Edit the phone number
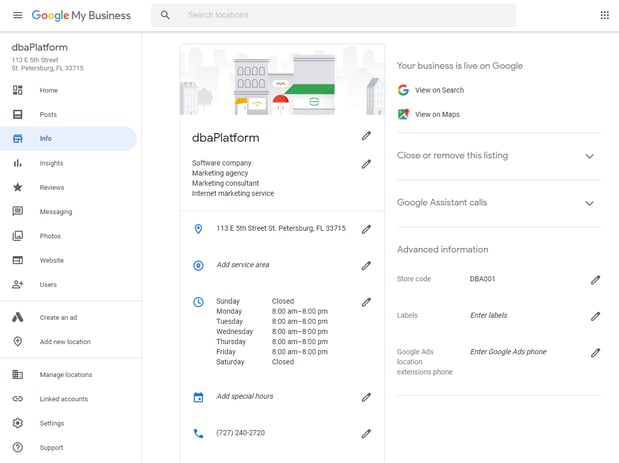Viewport: 619px width, 463px height. (x=366, y=434)
